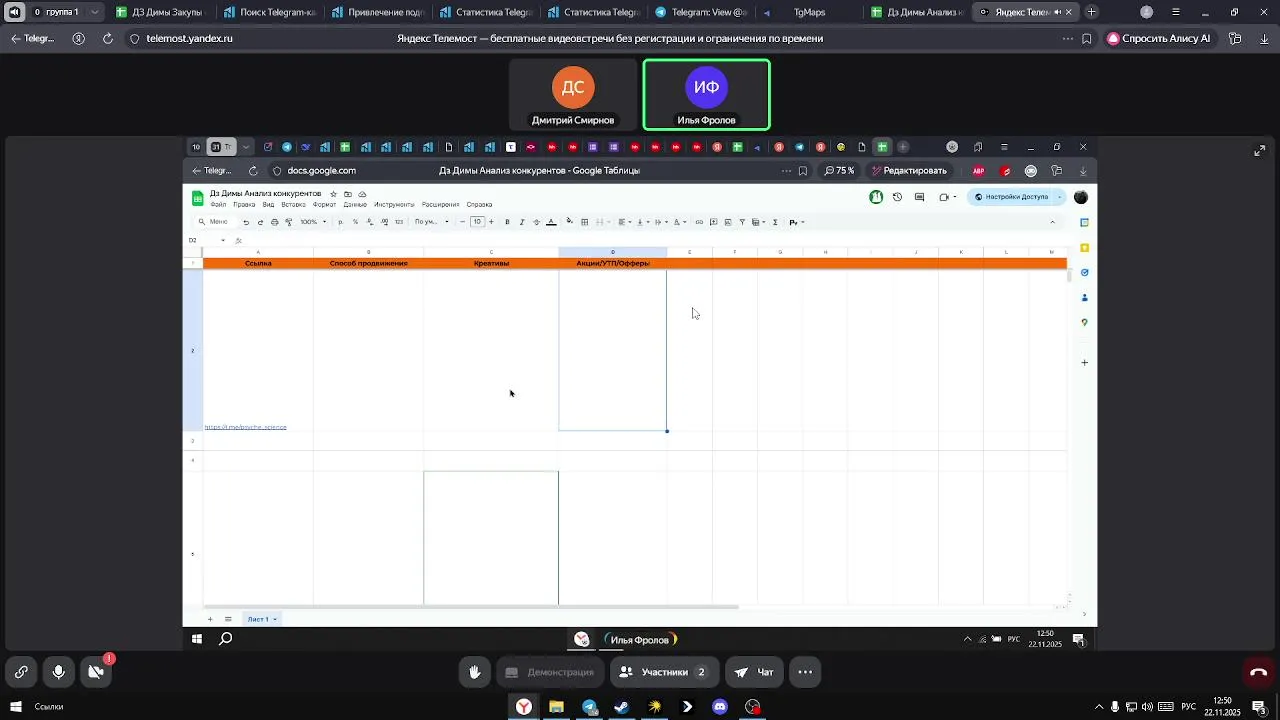Viewport: 1280px width, 720px height.
Task: Add a new sheet with plus button
Action: (x=210, y=619)
